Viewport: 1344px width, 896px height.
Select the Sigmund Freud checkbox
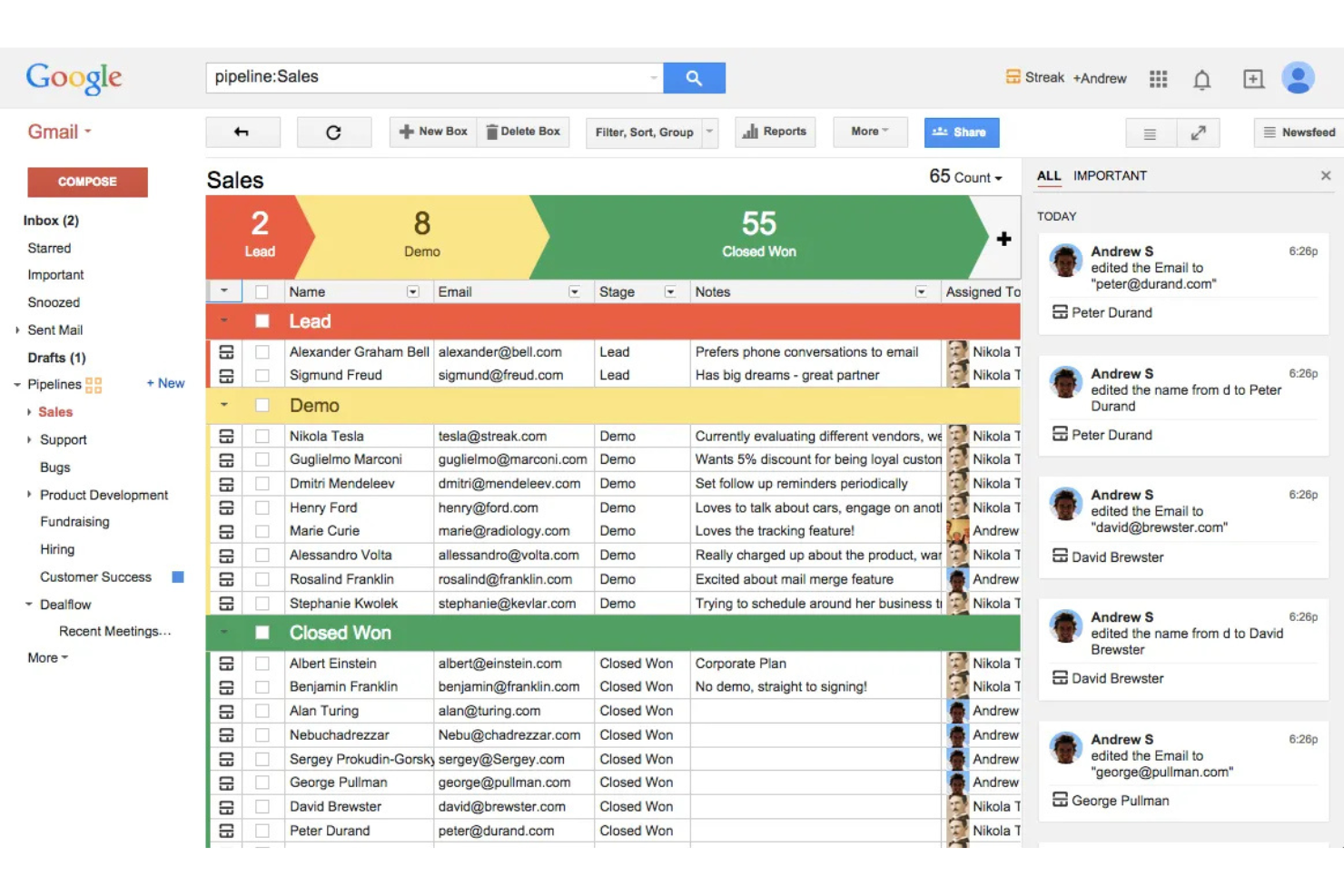(262, 376)
